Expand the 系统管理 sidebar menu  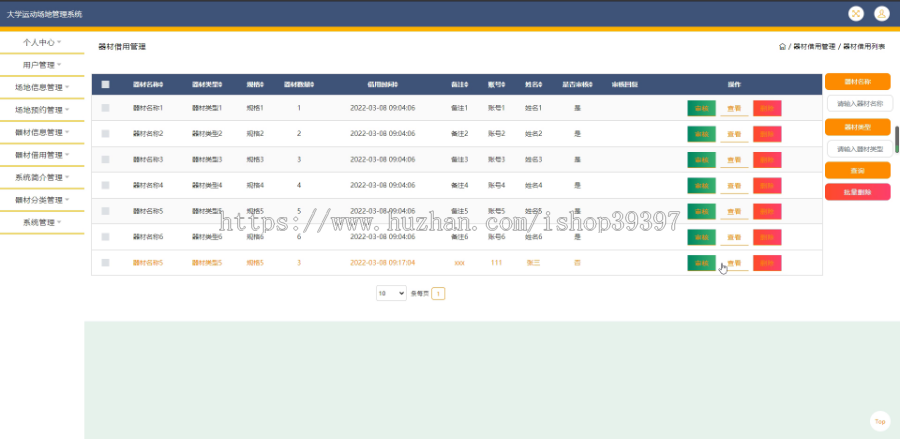42,222
